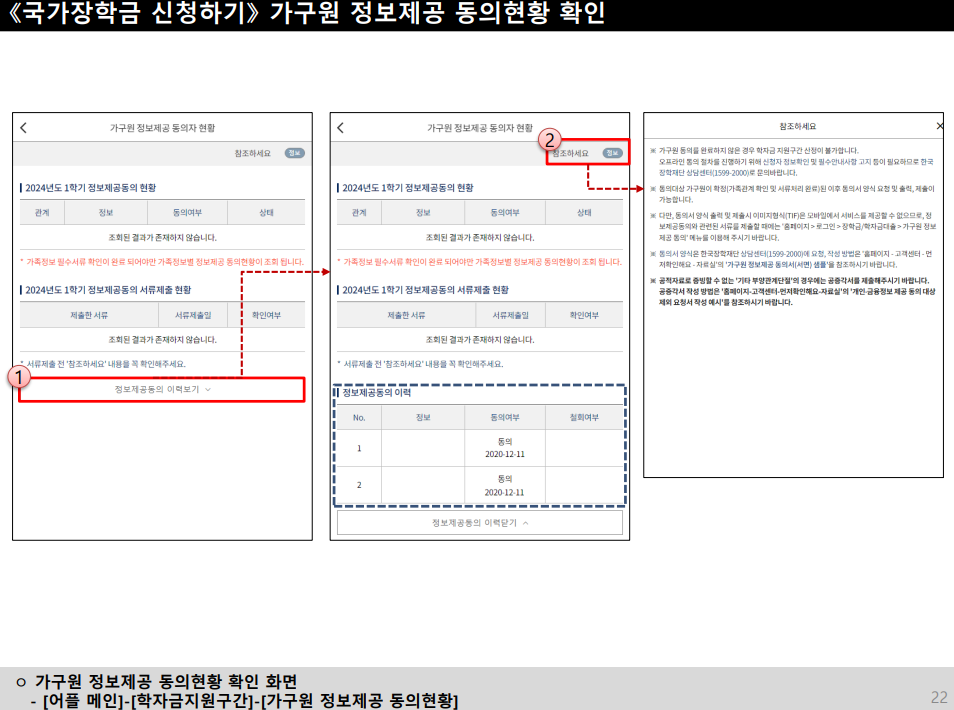
Task: Select the 제출한 서류 column header
Action: pyautogui.click(x=92, y=313)
